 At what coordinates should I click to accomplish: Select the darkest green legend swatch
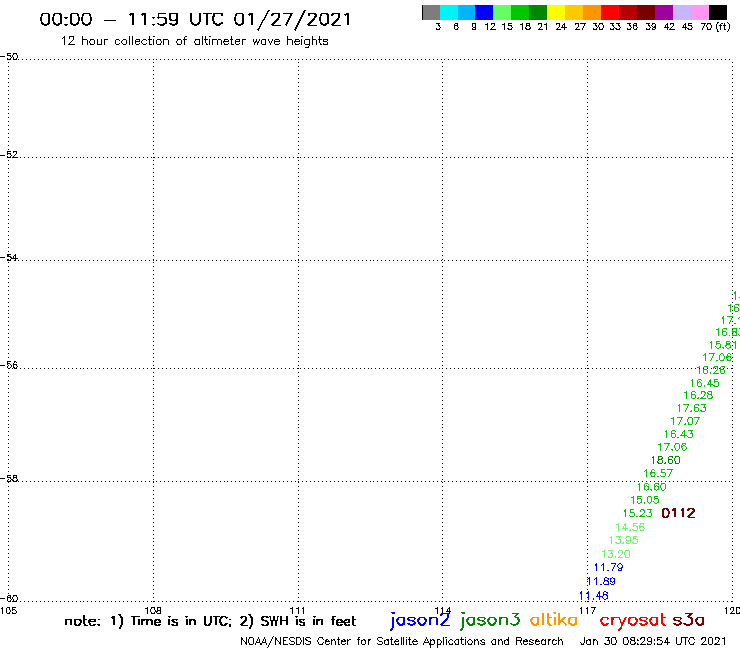[538, 12]
